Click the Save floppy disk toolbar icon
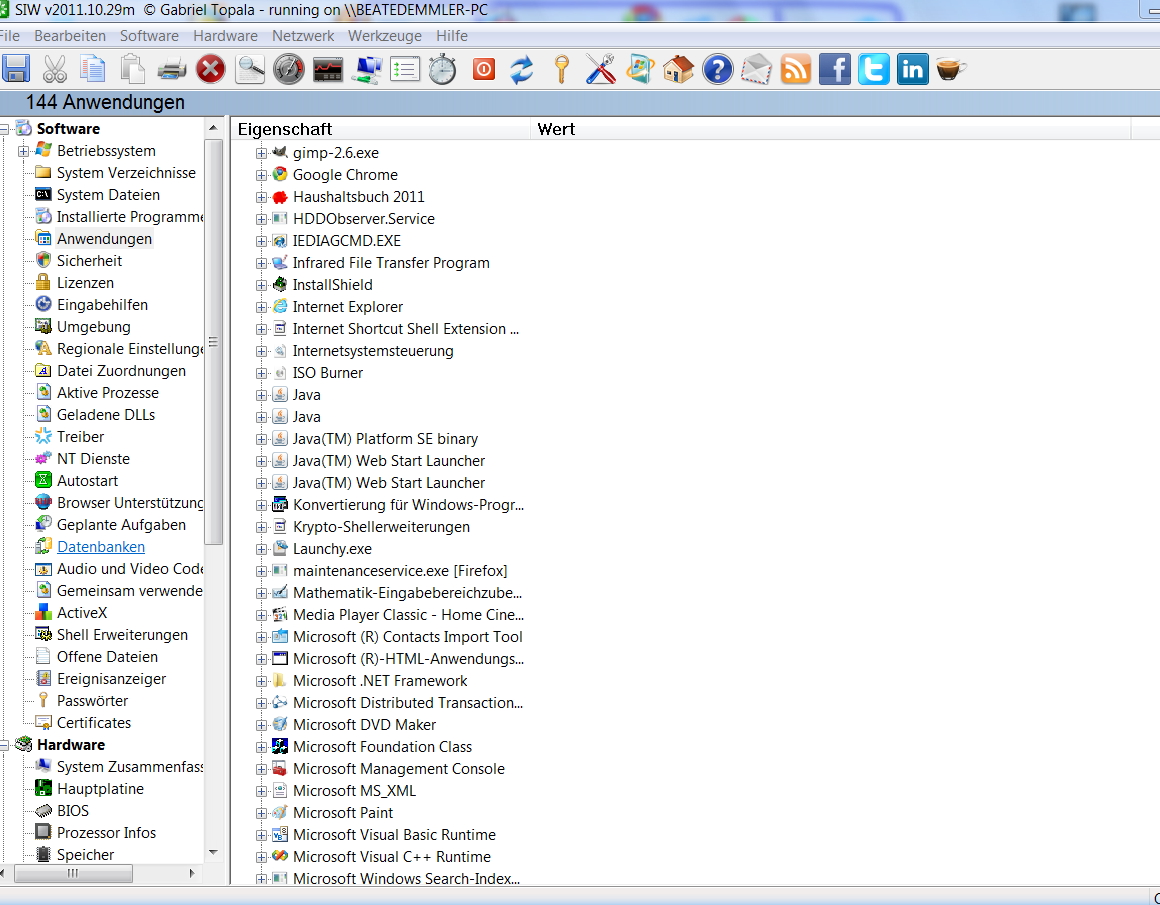The width and height of the screenshot is (1160, 905). click(x=16, y=69)
